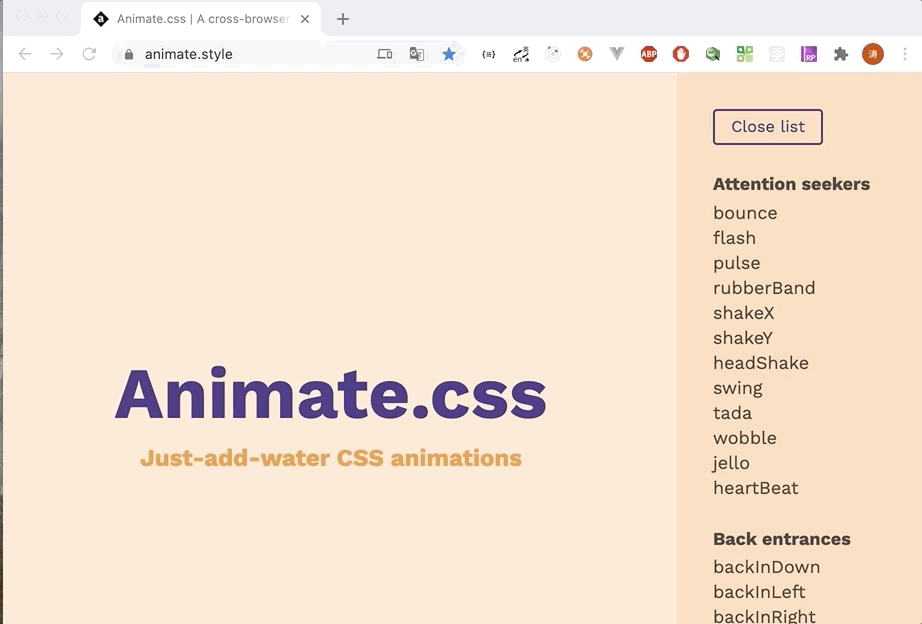Select the shakeX animation
This screenshot has height=624, width=922.
click(x=744, y=313)
